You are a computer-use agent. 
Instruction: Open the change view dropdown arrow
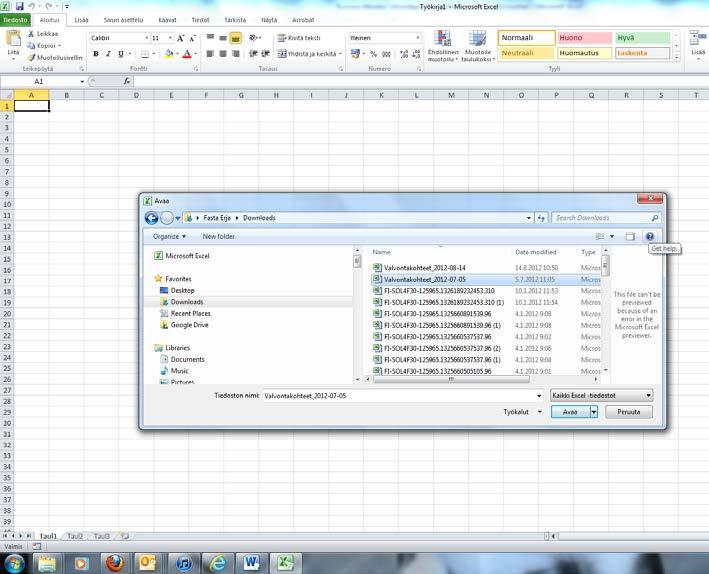pyautogui.click(x=612, y=237)
